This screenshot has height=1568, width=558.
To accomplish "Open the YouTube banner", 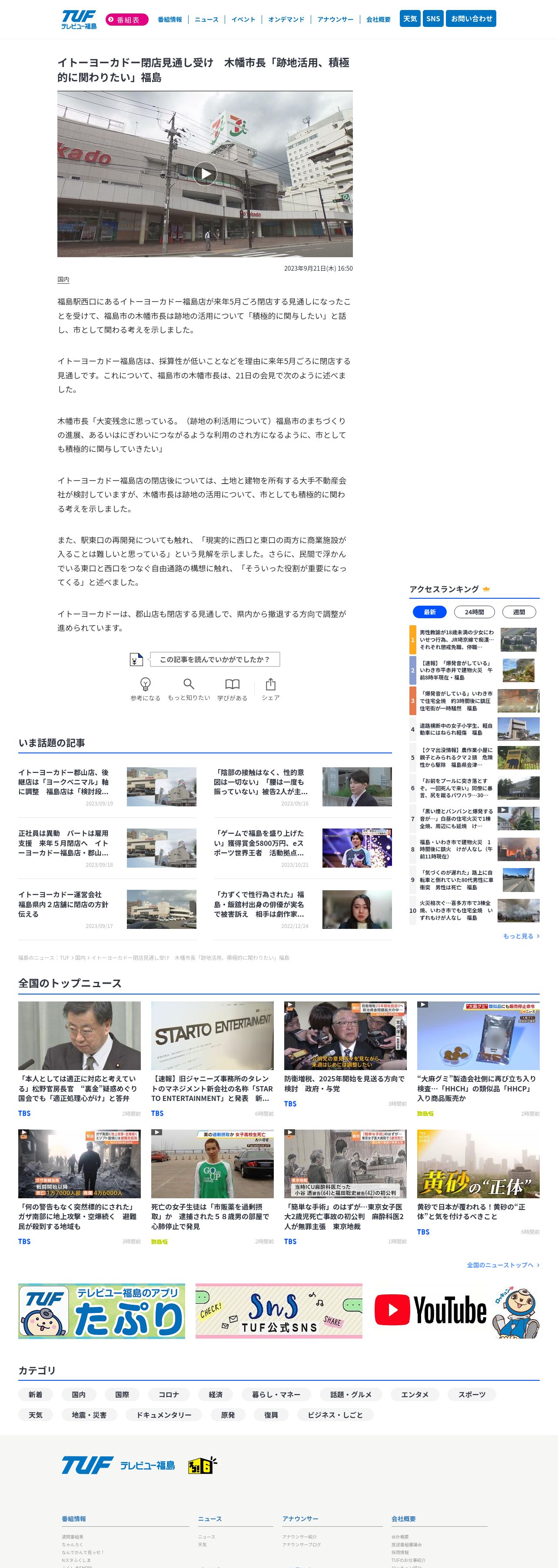I will click(x=456, y=1310).
